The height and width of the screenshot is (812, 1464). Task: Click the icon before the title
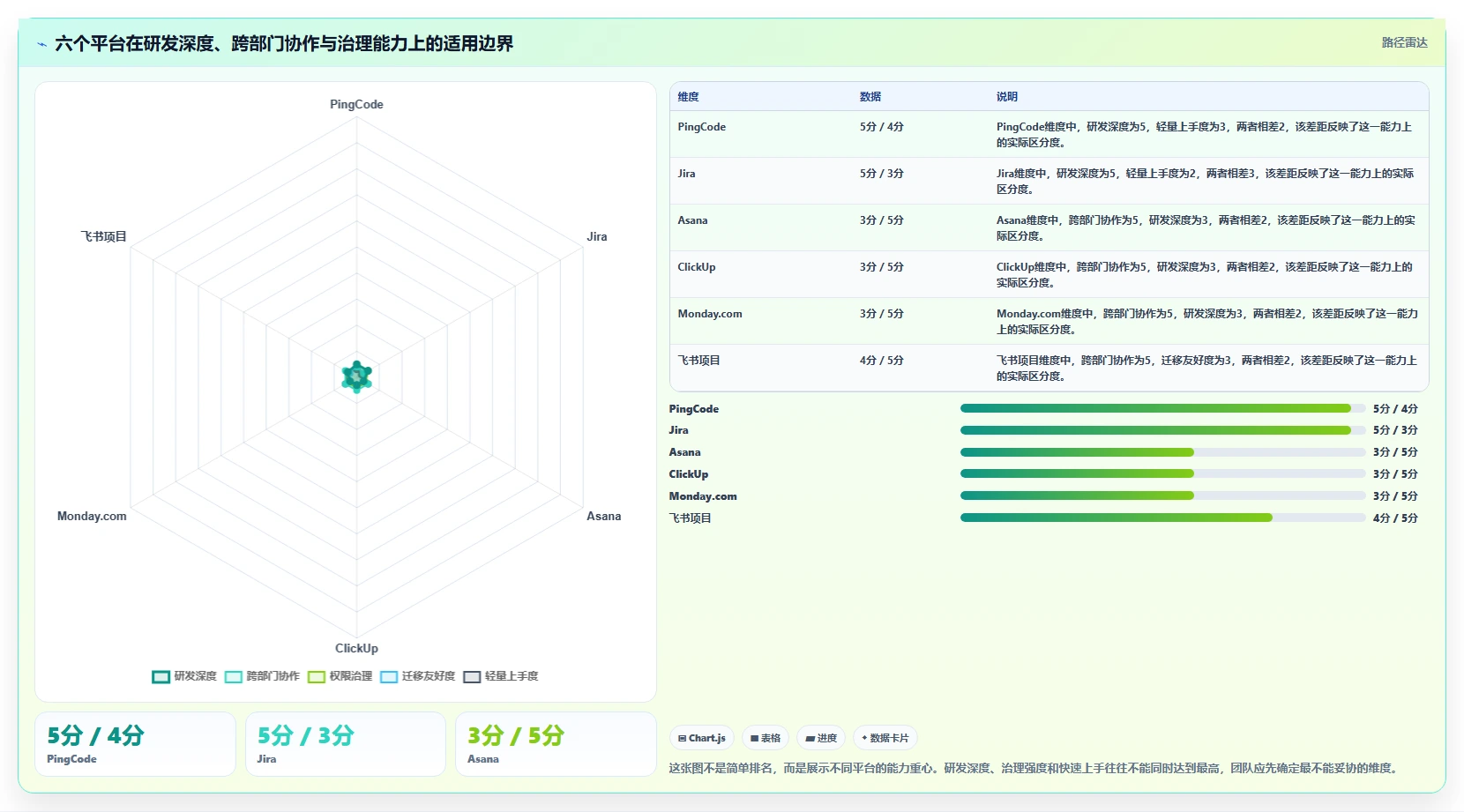click(x=41, y=44)
